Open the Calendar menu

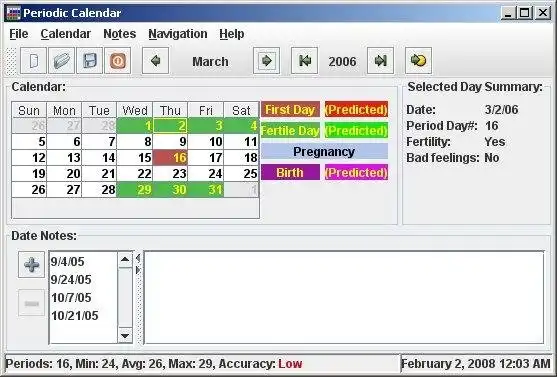click(66, 34)
